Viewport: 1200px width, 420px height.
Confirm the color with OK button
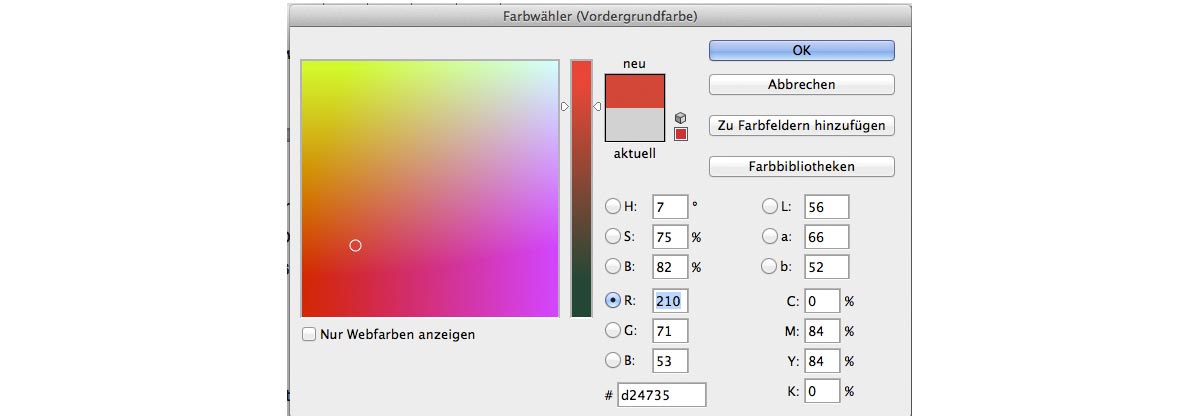point(801,50)
